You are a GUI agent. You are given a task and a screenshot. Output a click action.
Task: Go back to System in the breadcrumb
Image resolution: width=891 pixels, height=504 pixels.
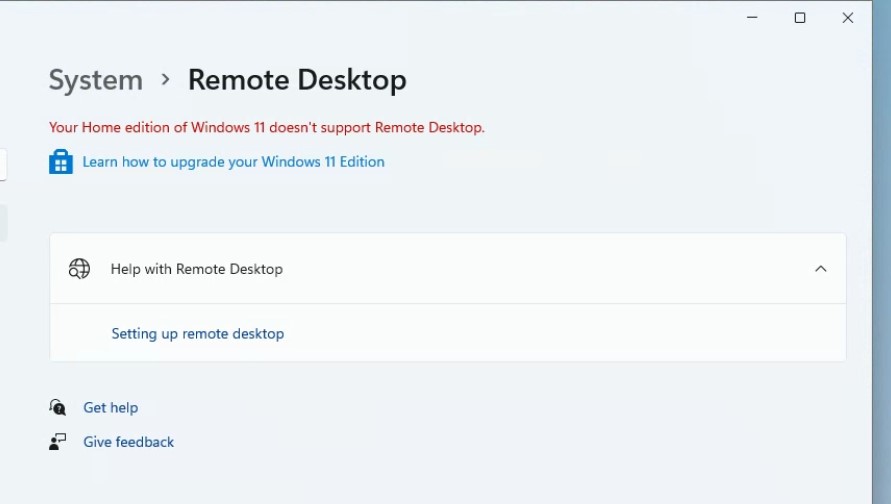pos(96,80)
